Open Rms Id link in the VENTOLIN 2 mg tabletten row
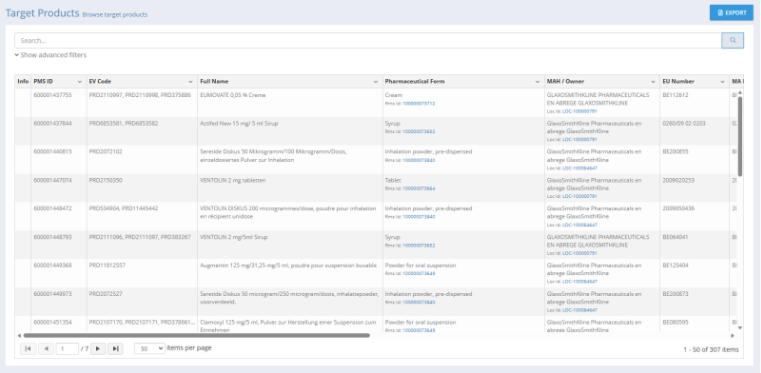 (418, 188)
